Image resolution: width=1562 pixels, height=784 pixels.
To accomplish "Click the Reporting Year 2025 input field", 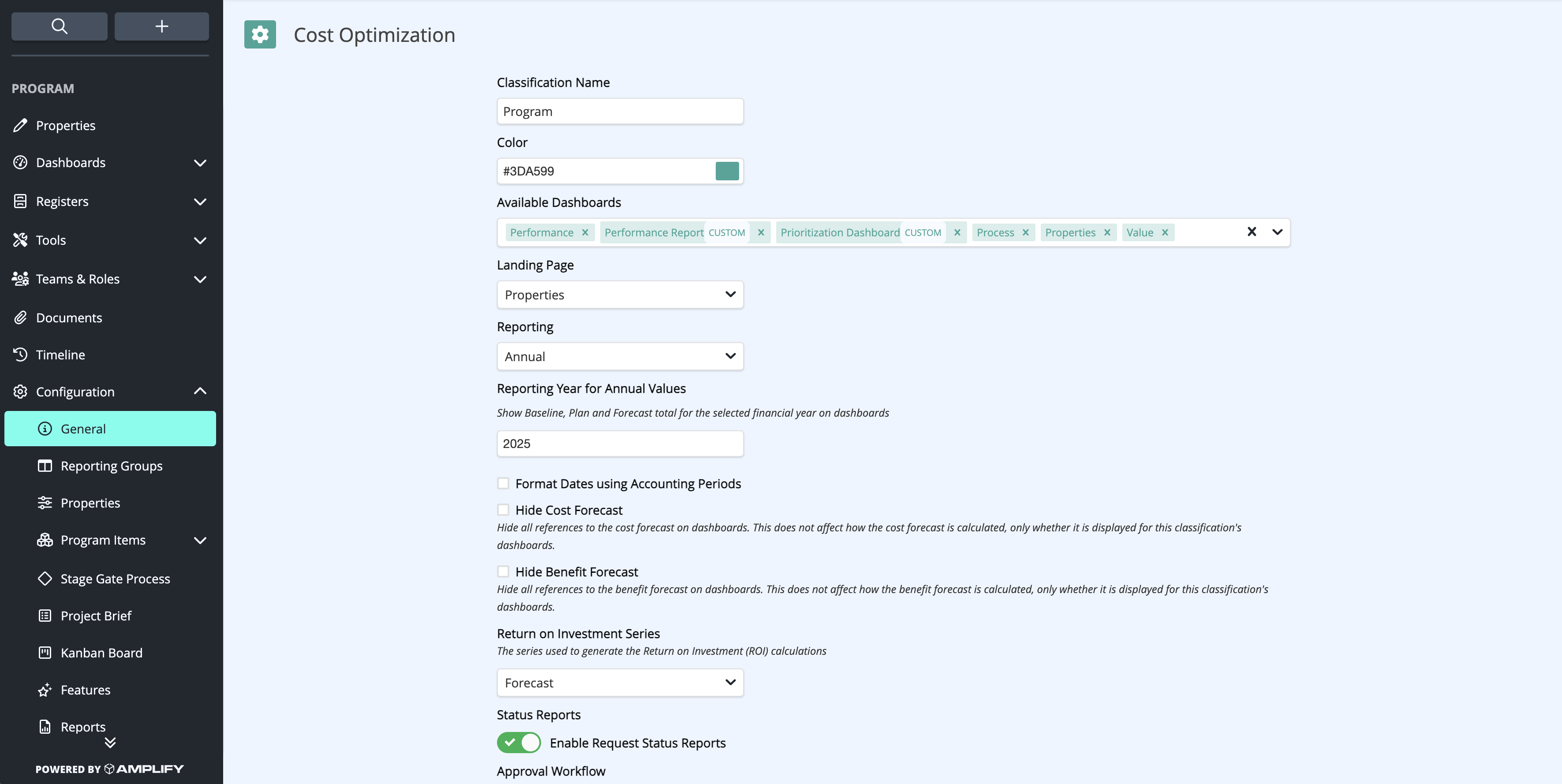I will (x=620, y=444).
